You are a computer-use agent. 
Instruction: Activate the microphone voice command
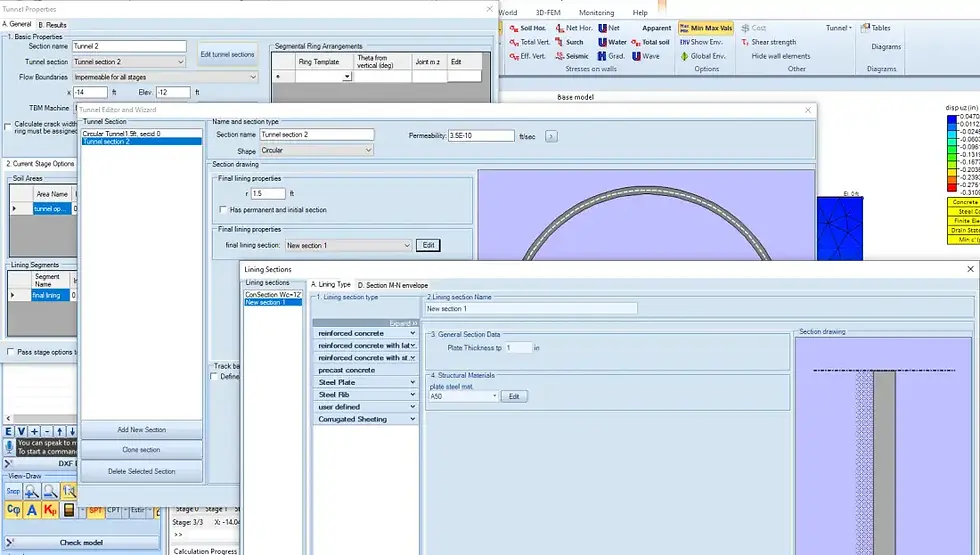coord(9,446)
